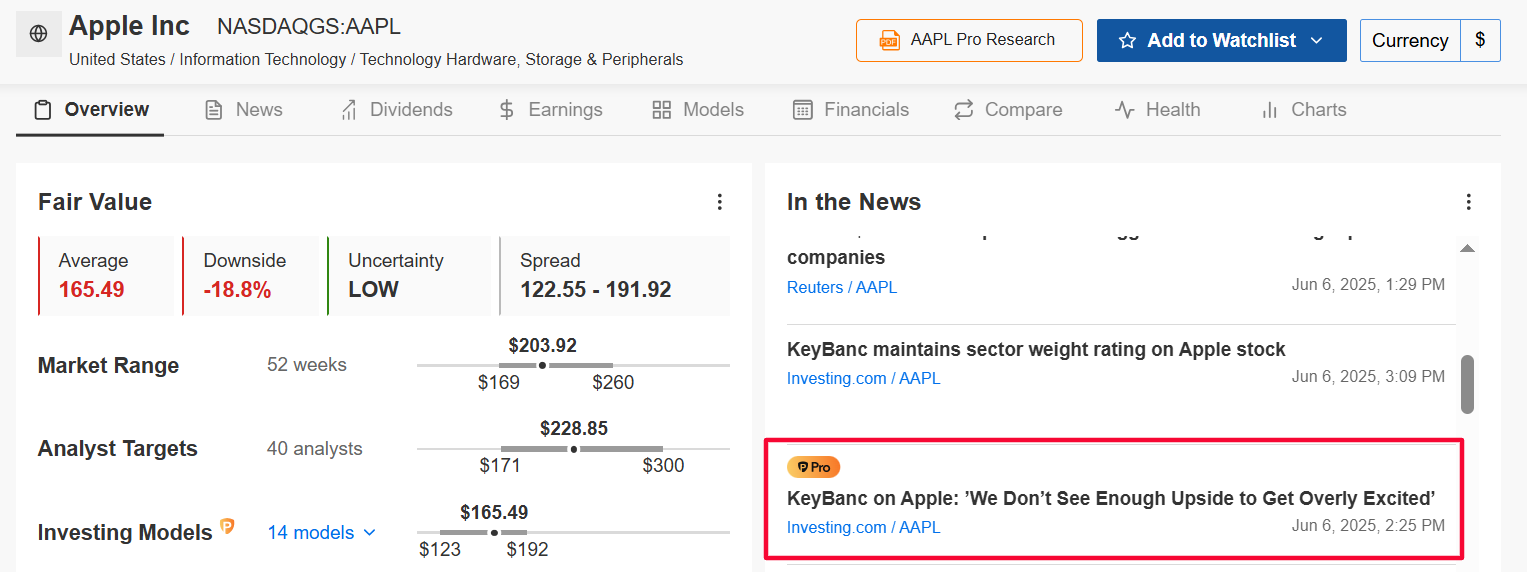Click the PDF icon in AAPL Pro Research

point(889,40)
